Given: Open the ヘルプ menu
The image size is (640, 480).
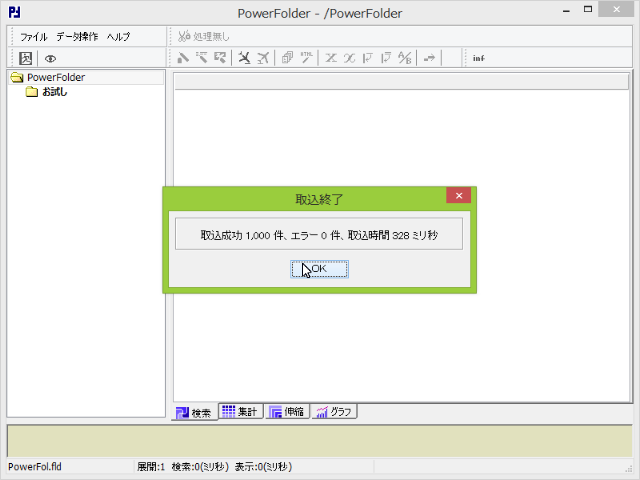Looking at the screenshot, I should [118, 37].
